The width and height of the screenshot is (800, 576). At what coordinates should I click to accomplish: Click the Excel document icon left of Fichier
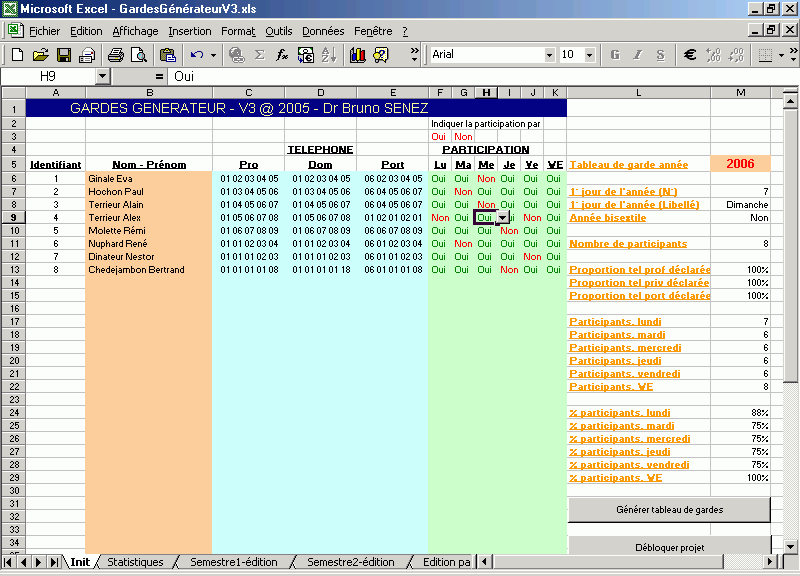15,30
